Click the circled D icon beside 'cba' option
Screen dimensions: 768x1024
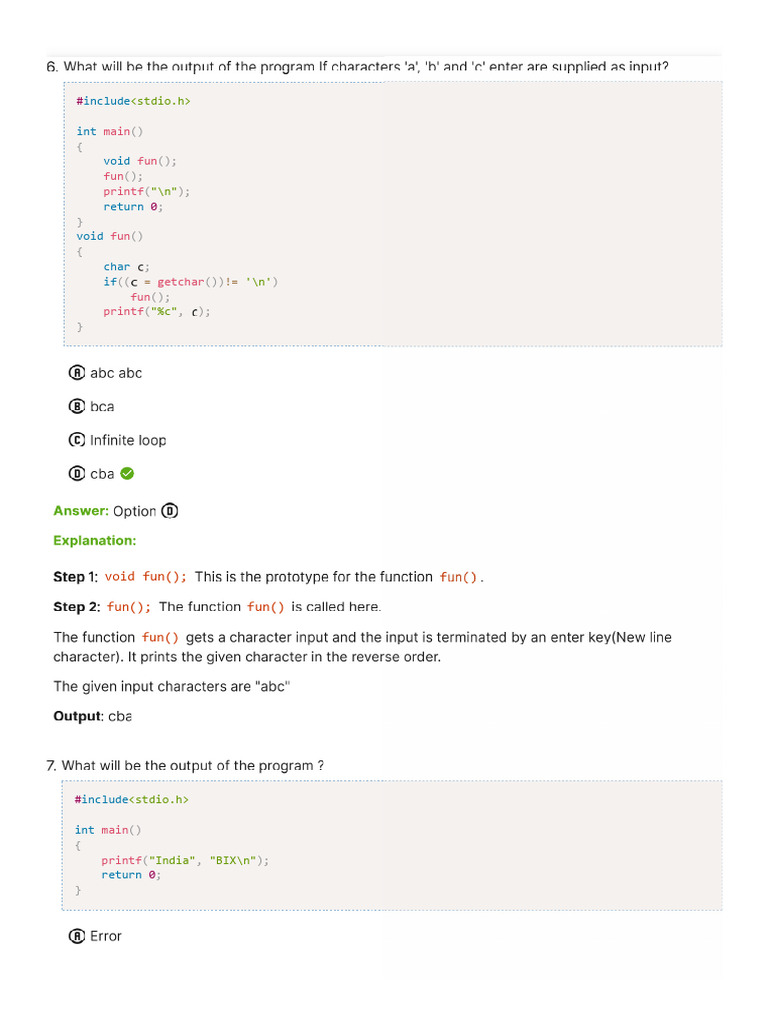77,474
